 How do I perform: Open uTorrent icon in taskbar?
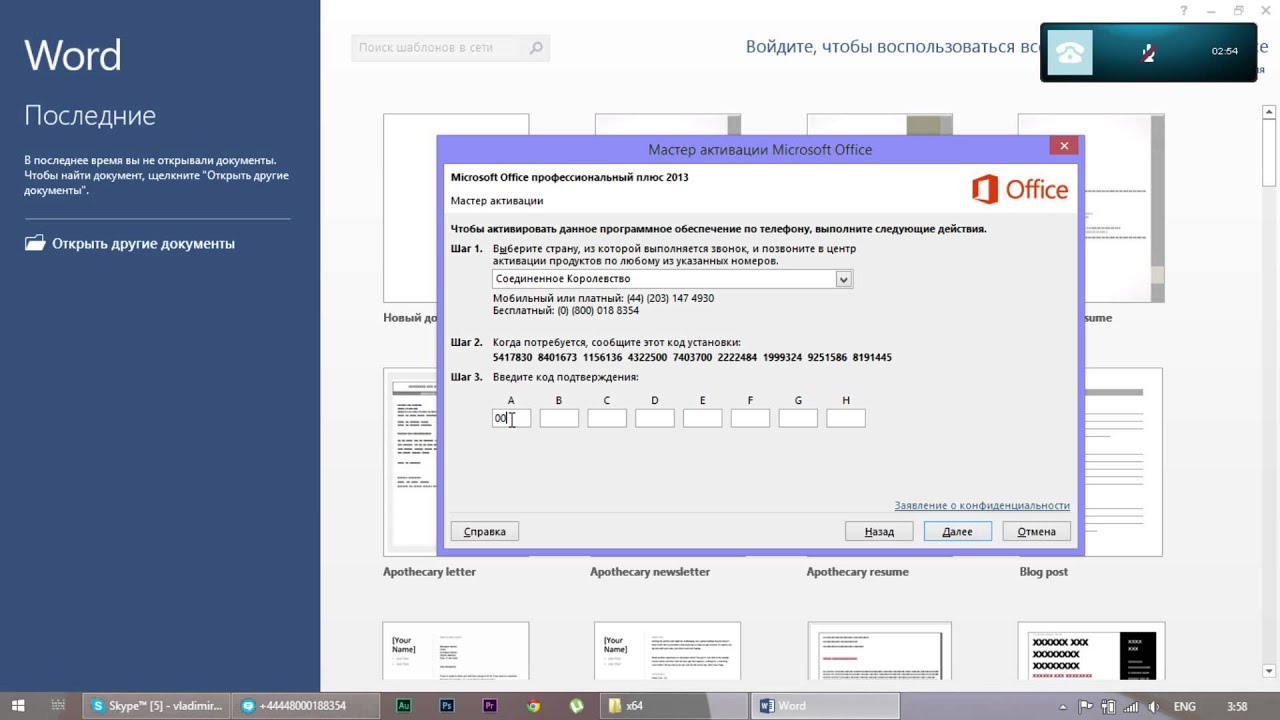(x=576, y=705)
